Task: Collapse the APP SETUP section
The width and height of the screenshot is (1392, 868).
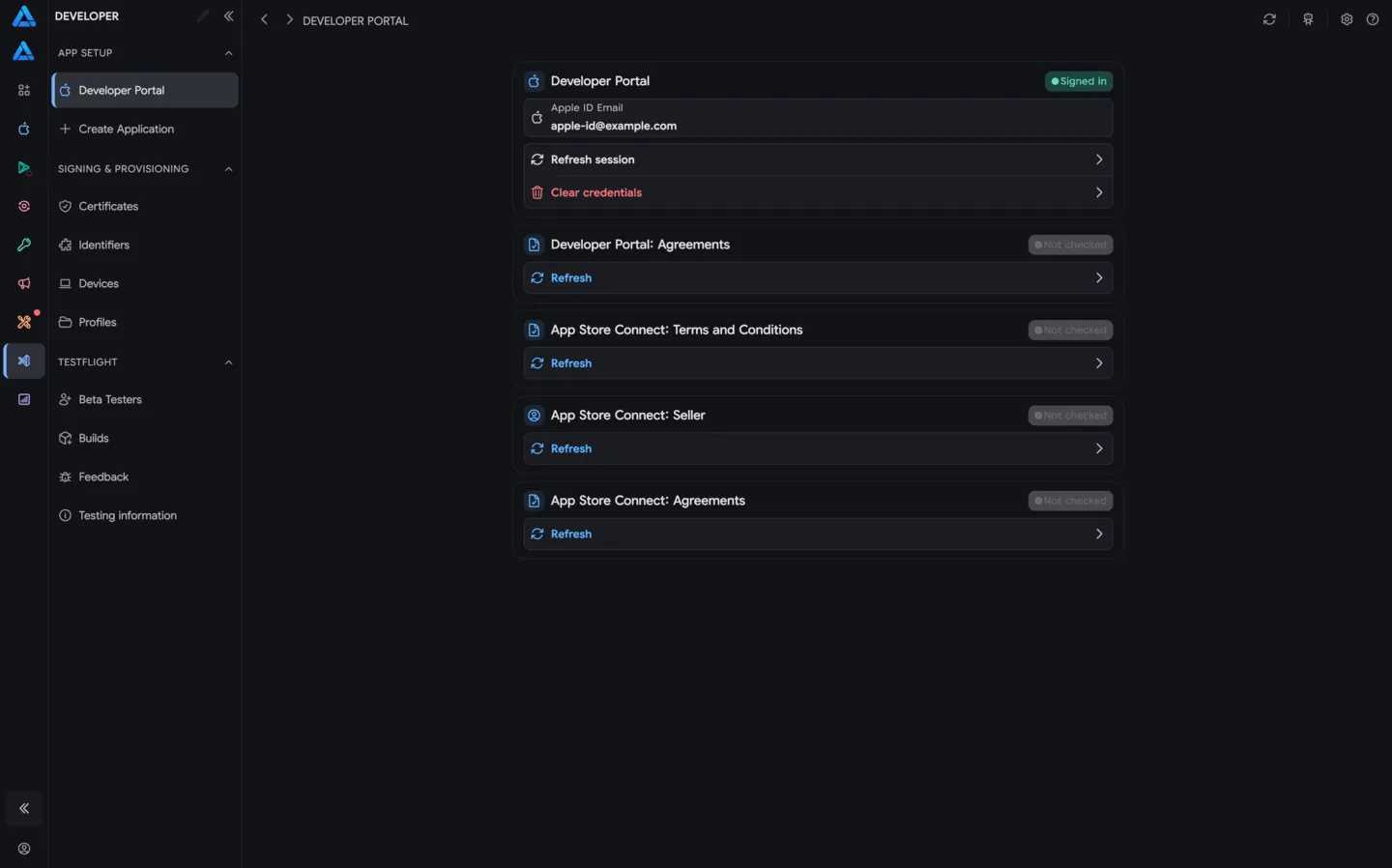Action: pos(228,53)
